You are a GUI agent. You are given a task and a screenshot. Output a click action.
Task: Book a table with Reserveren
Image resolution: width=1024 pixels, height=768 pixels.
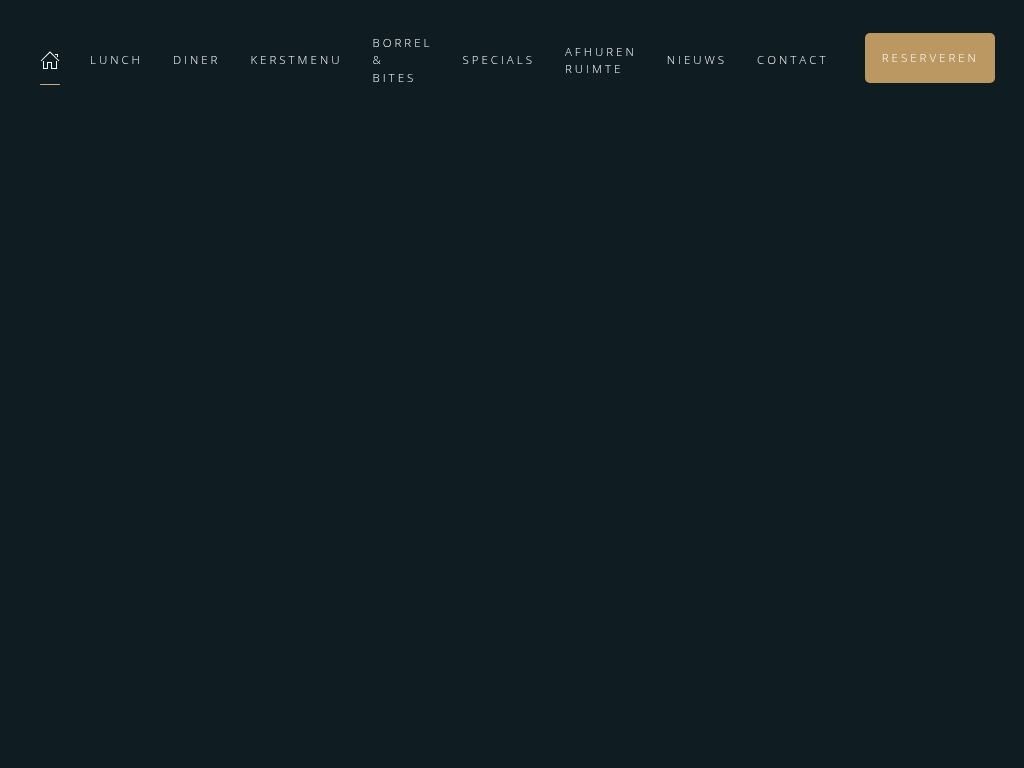pos(929,58)
